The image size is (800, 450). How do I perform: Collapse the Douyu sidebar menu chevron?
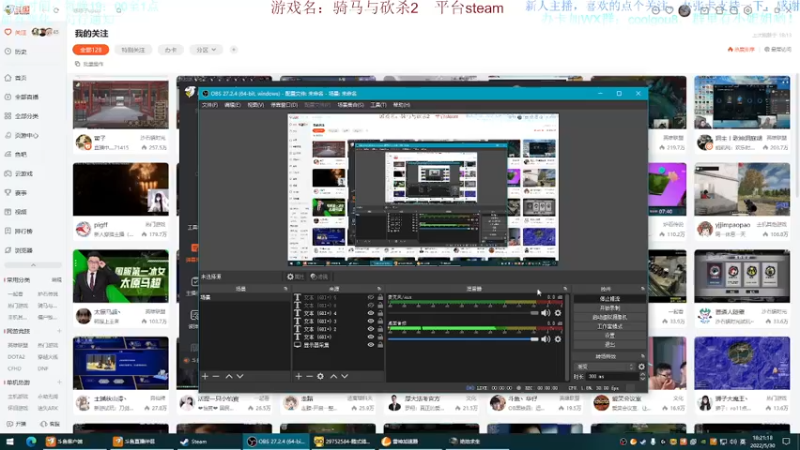pyautogui.click(x=33, y=265)
